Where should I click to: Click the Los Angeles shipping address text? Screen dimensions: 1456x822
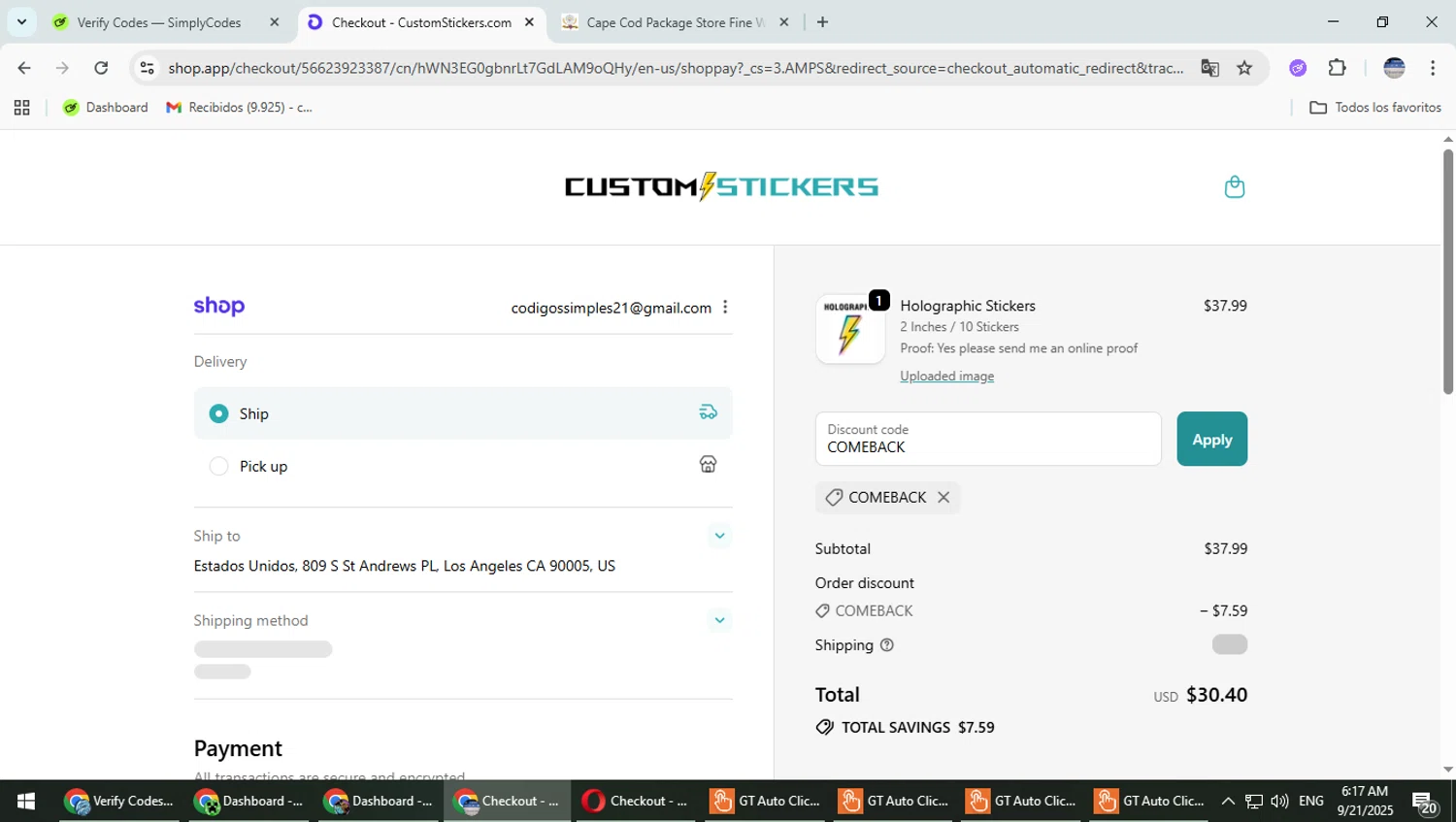tap(404, 566)
